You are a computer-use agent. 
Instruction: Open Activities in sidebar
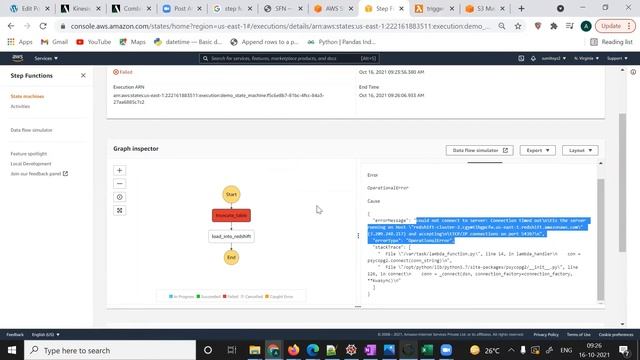(x=20, y=106)
